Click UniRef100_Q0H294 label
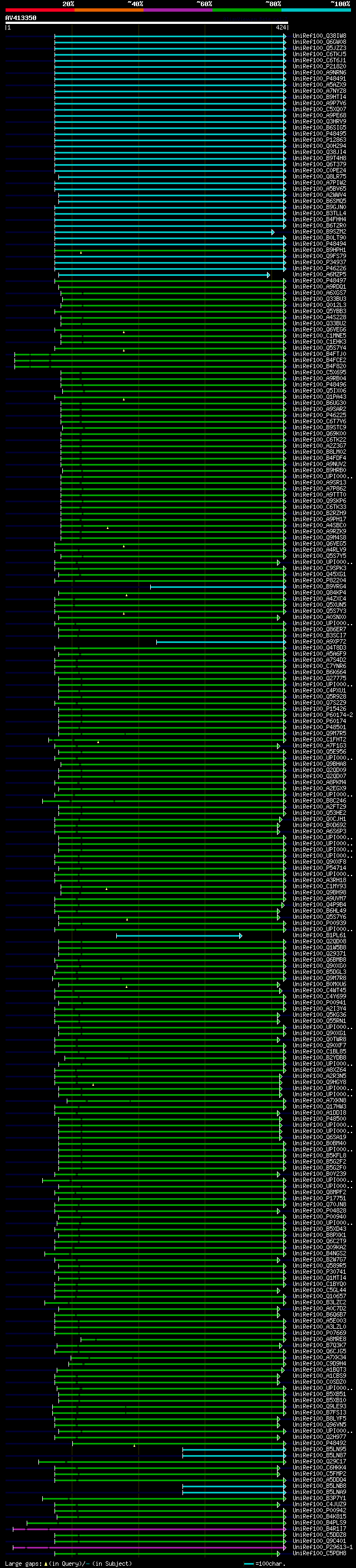Viewport: 356px width, 1568px height. pyautogui.click(x=319, y=146)
